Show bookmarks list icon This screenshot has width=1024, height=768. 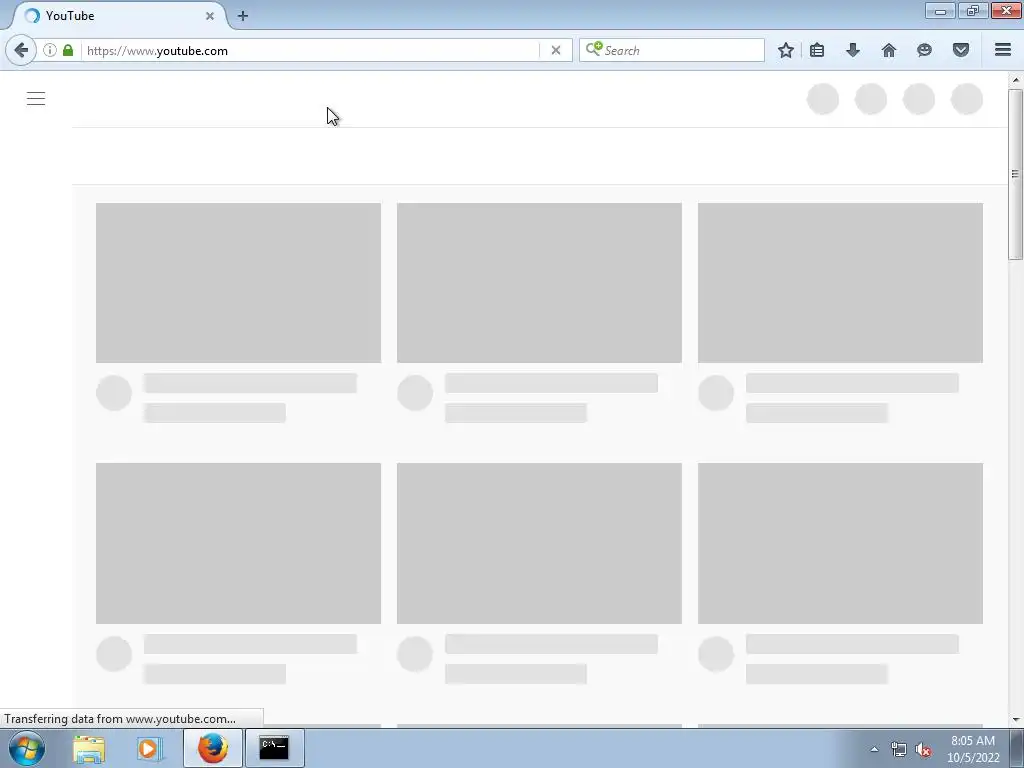817,50
